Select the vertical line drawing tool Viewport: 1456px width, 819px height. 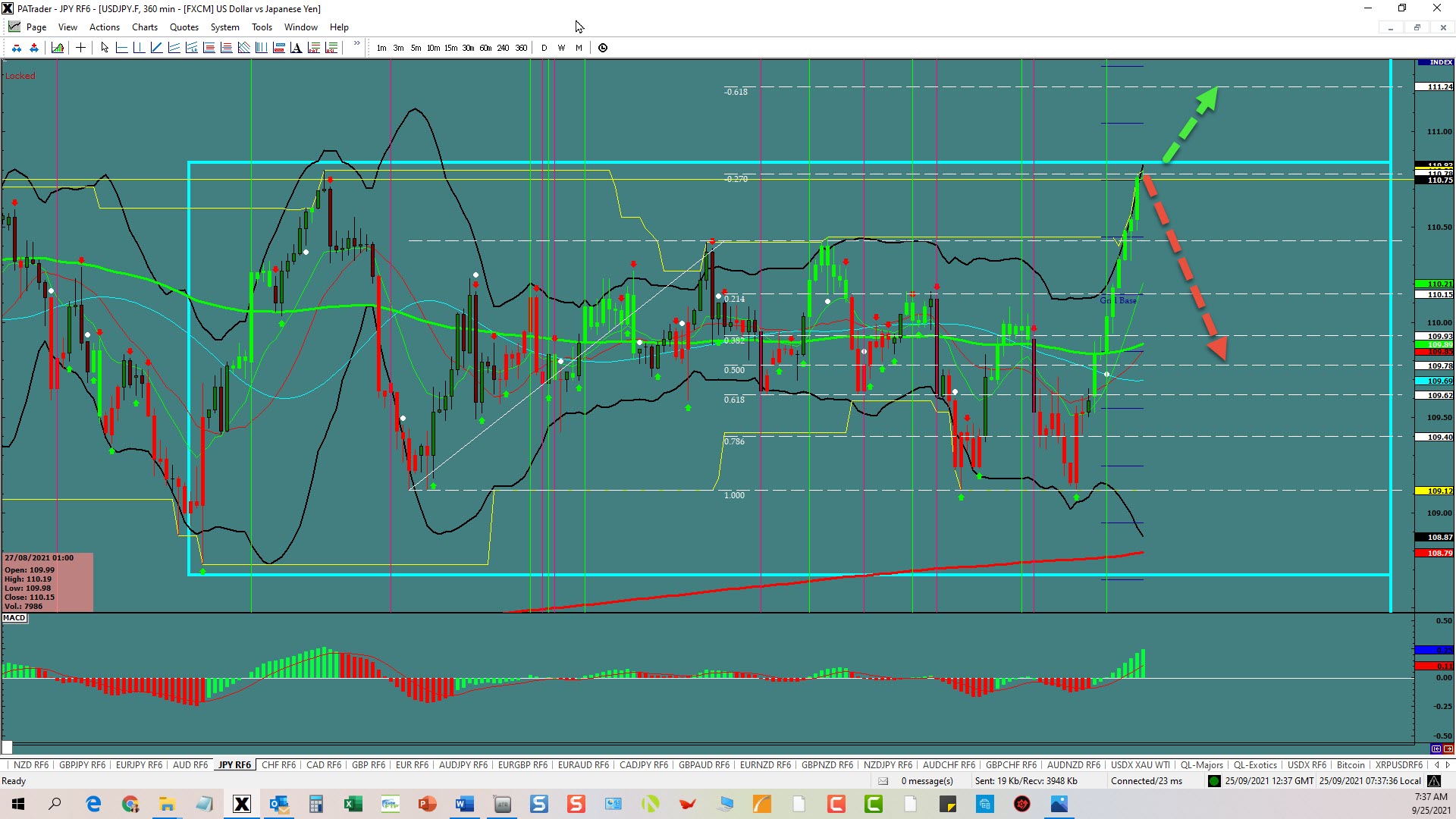139,48
